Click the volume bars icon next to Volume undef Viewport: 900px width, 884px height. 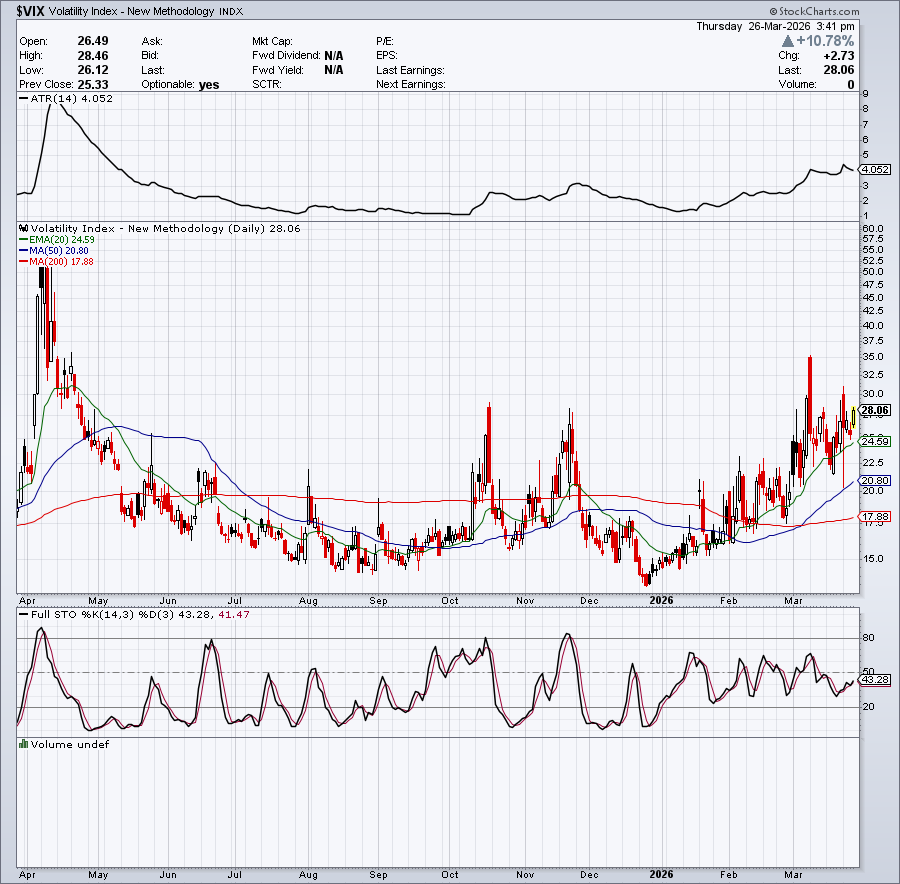click(x=24, y=744)
